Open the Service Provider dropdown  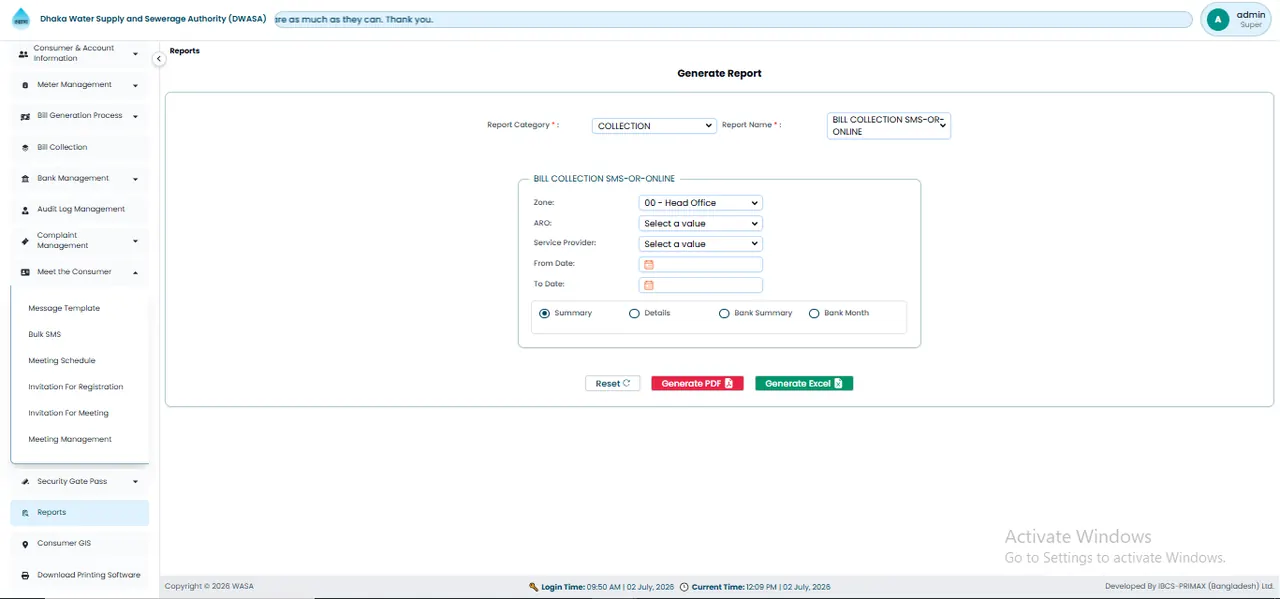[700, 244]
